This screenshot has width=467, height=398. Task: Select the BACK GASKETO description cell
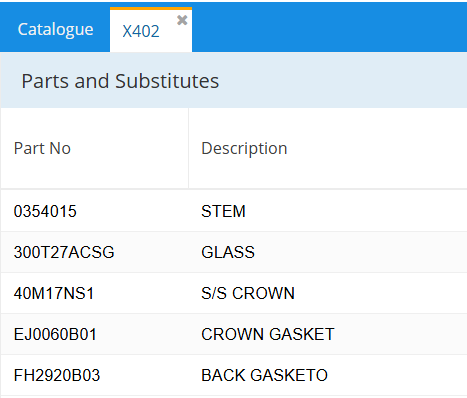tap(265, 375)
